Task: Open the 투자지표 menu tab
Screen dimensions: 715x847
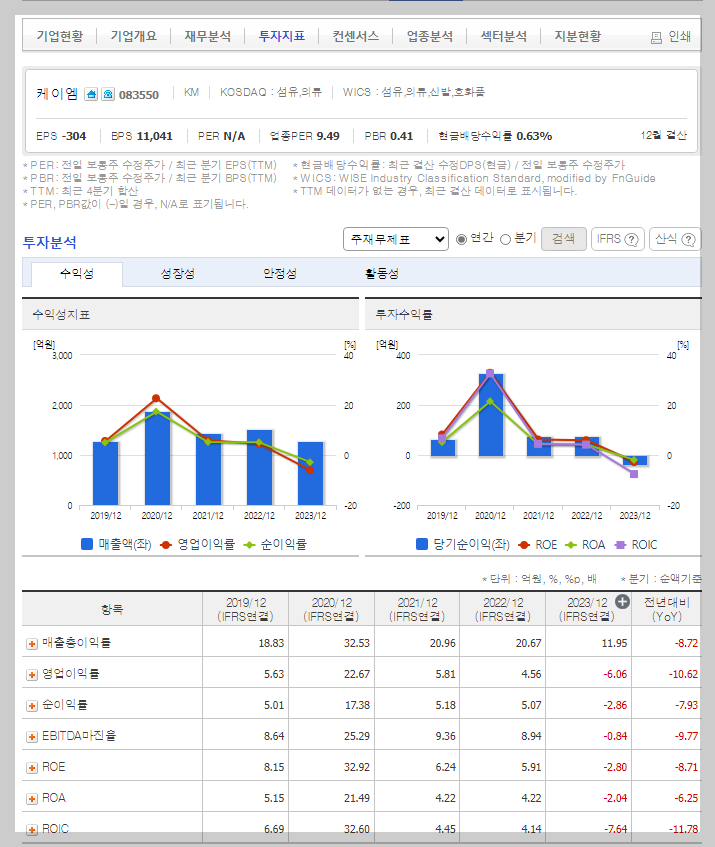Action: coord(281,36)
